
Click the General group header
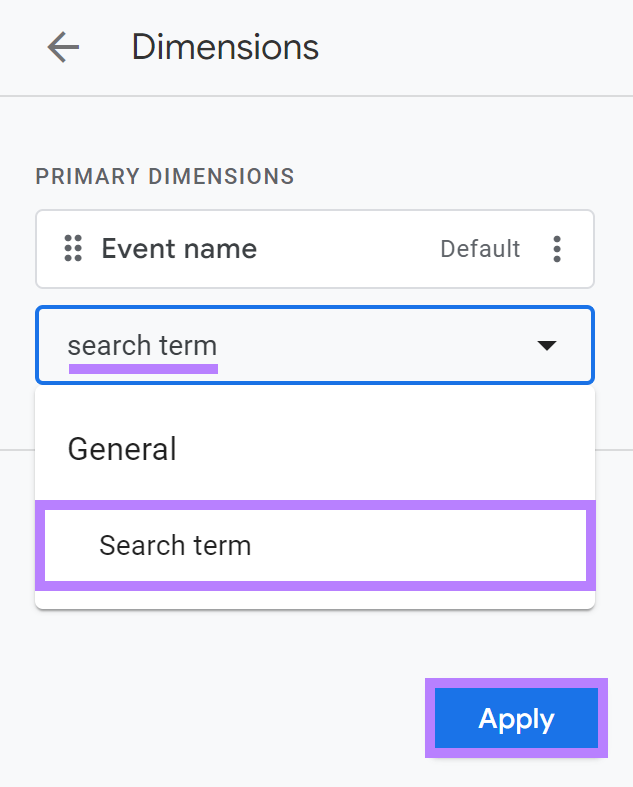[122, 449]
